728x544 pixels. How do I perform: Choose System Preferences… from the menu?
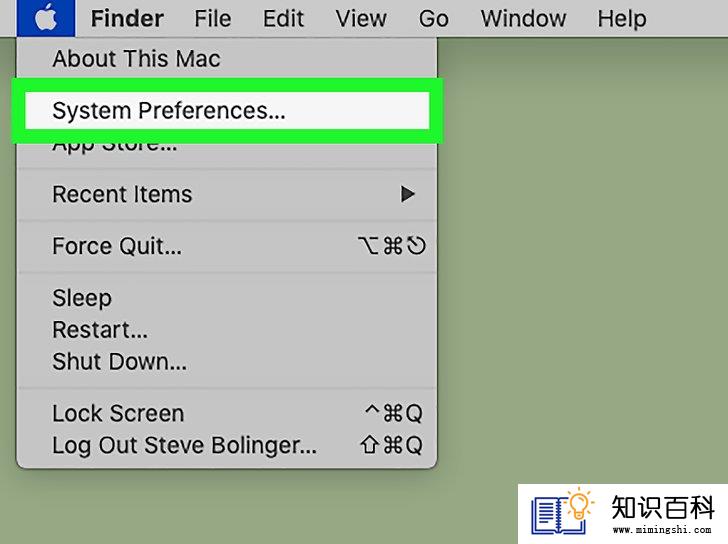click(x=227, y=110)
